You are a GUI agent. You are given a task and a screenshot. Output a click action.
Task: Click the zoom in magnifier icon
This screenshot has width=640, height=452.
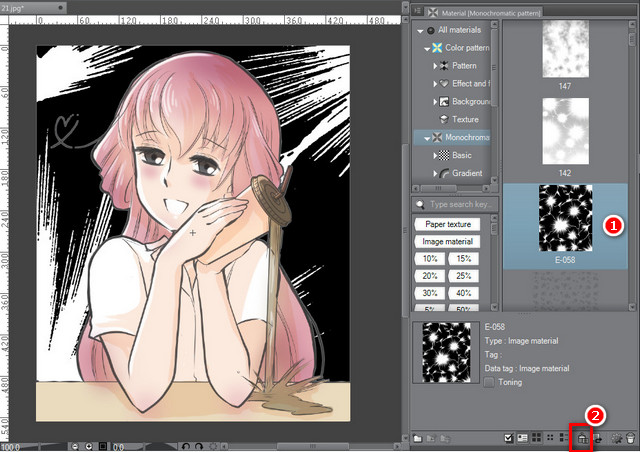[x=89, y=447]
